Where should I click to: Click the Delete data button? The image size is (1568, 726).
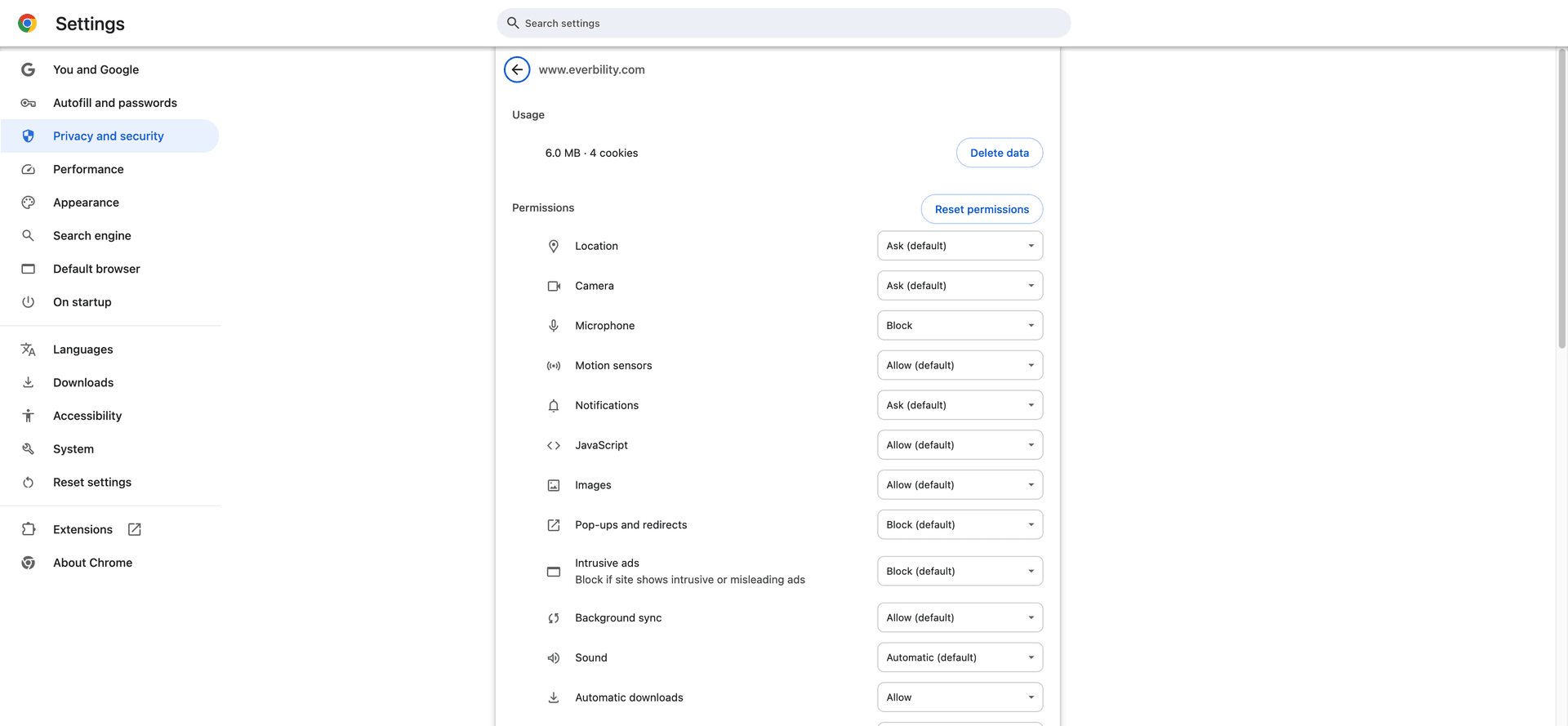click(1000, 153)
